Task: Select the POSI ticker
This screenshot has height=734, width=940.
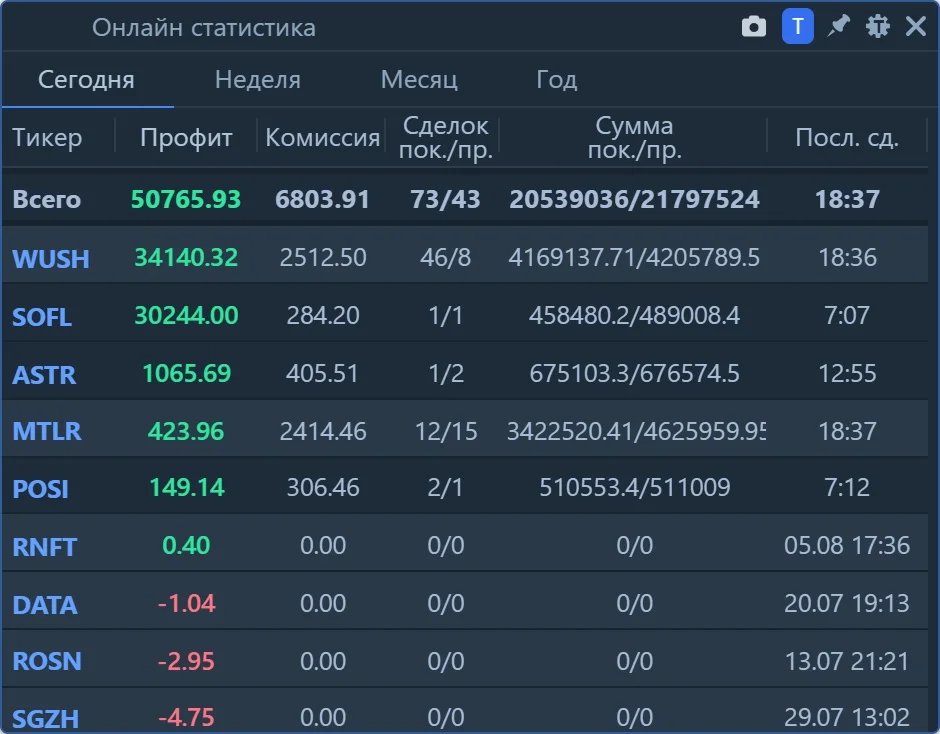Action: [40, 489]
